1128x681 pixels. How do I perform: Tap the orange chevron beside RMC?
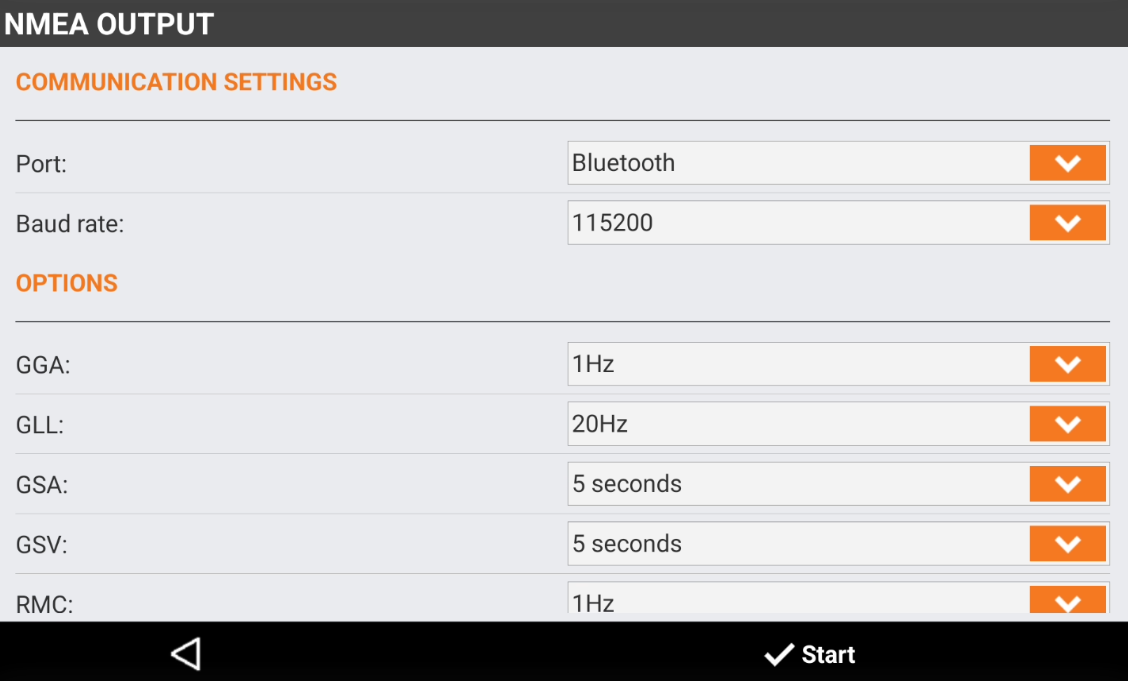[x=1067, y=600]
